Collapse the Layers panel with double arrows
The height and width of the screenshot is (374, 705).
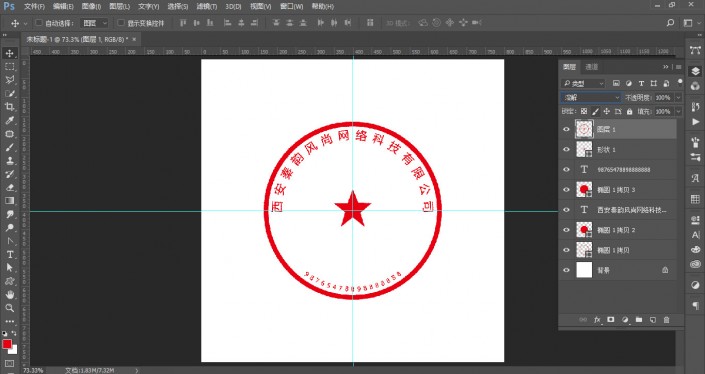pos(666,67)
